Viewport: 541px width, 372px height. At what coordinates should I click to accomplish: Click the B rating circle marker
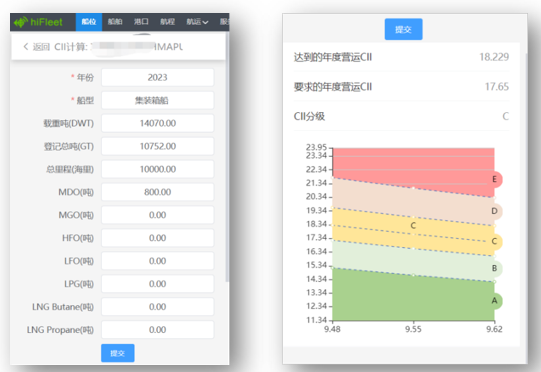[495, 268]
